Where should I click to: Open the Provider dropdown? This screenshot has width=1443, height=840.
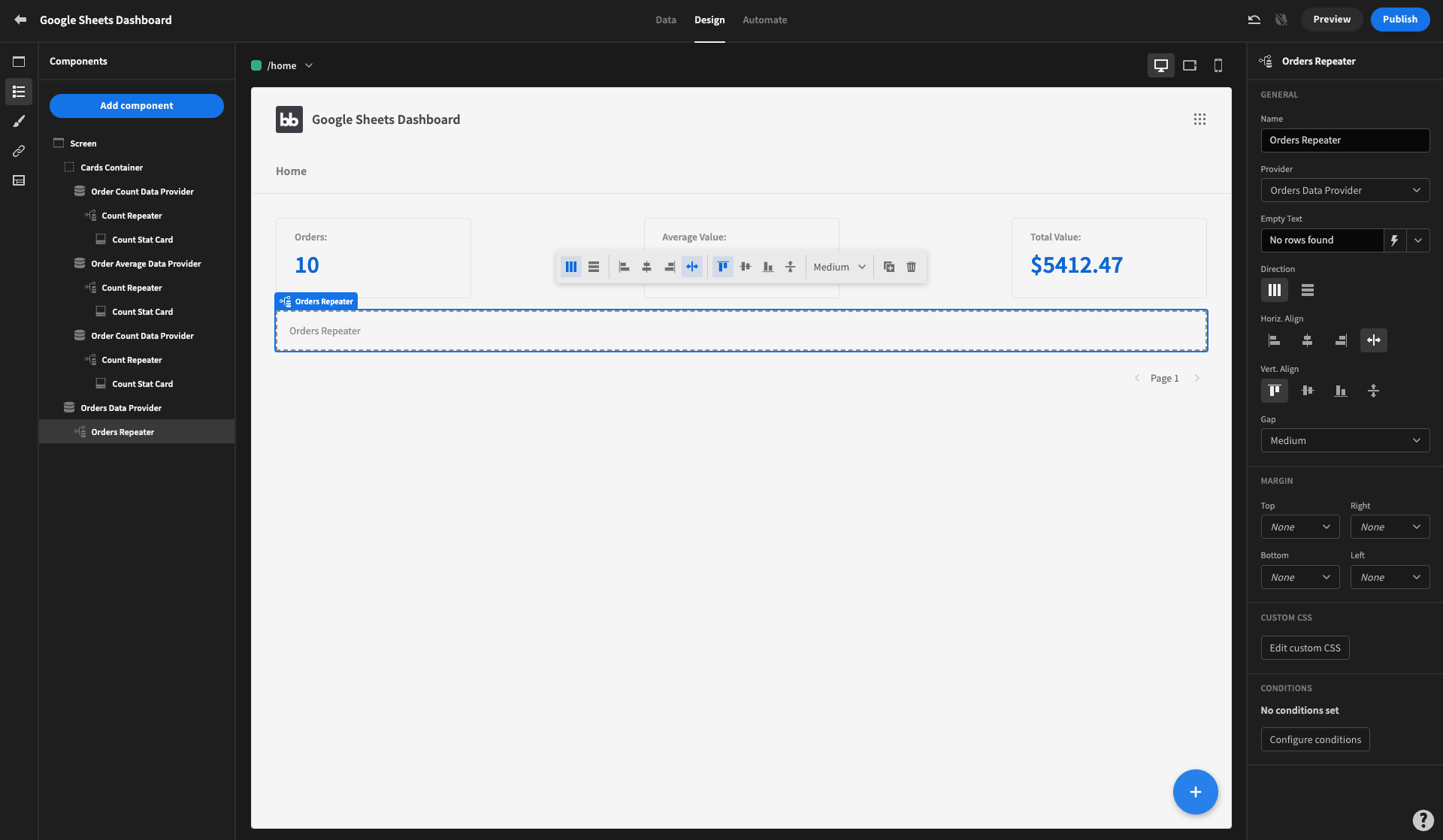point(1345,190)
